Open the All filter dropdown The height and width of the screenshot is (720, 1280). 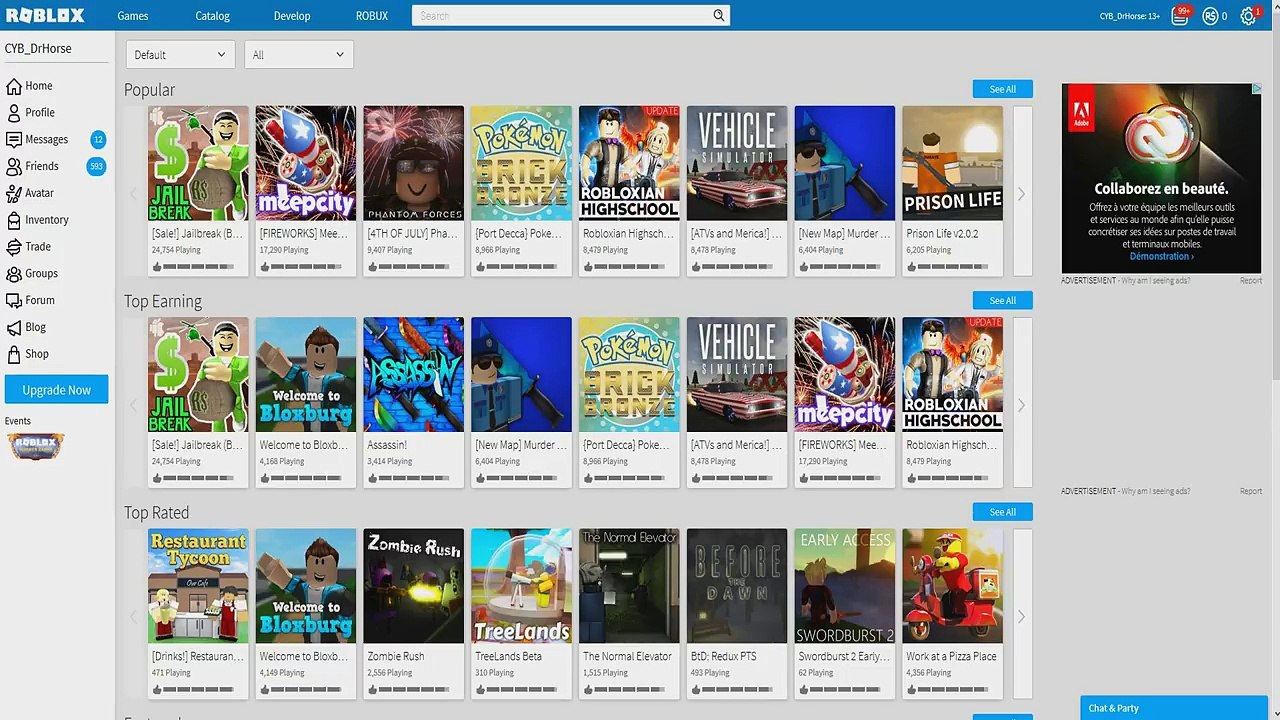299,55
